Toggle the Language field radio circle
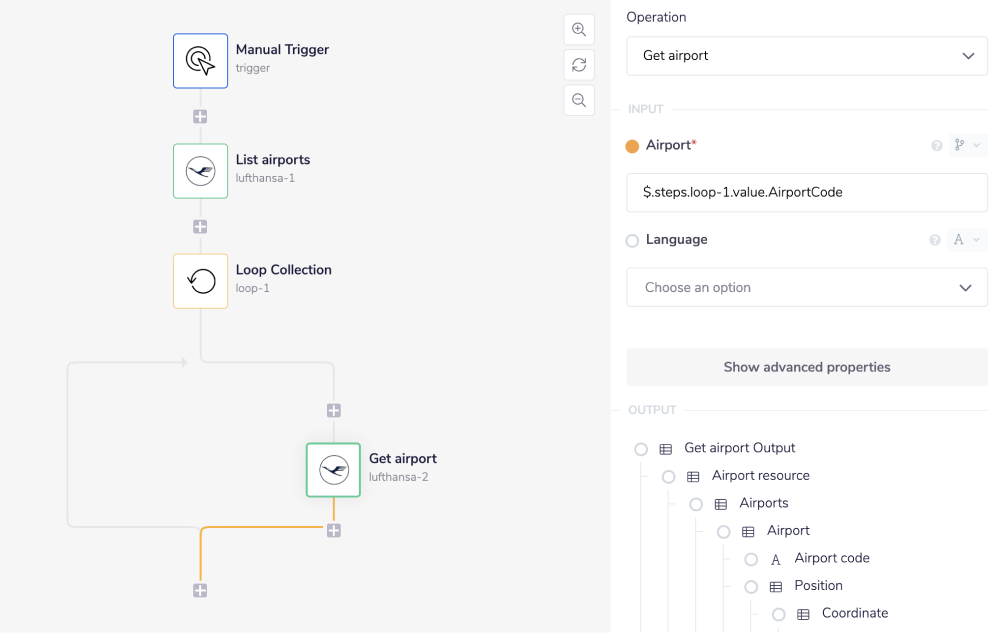The height and width of the screenshot is (633, 1000). 632,241
